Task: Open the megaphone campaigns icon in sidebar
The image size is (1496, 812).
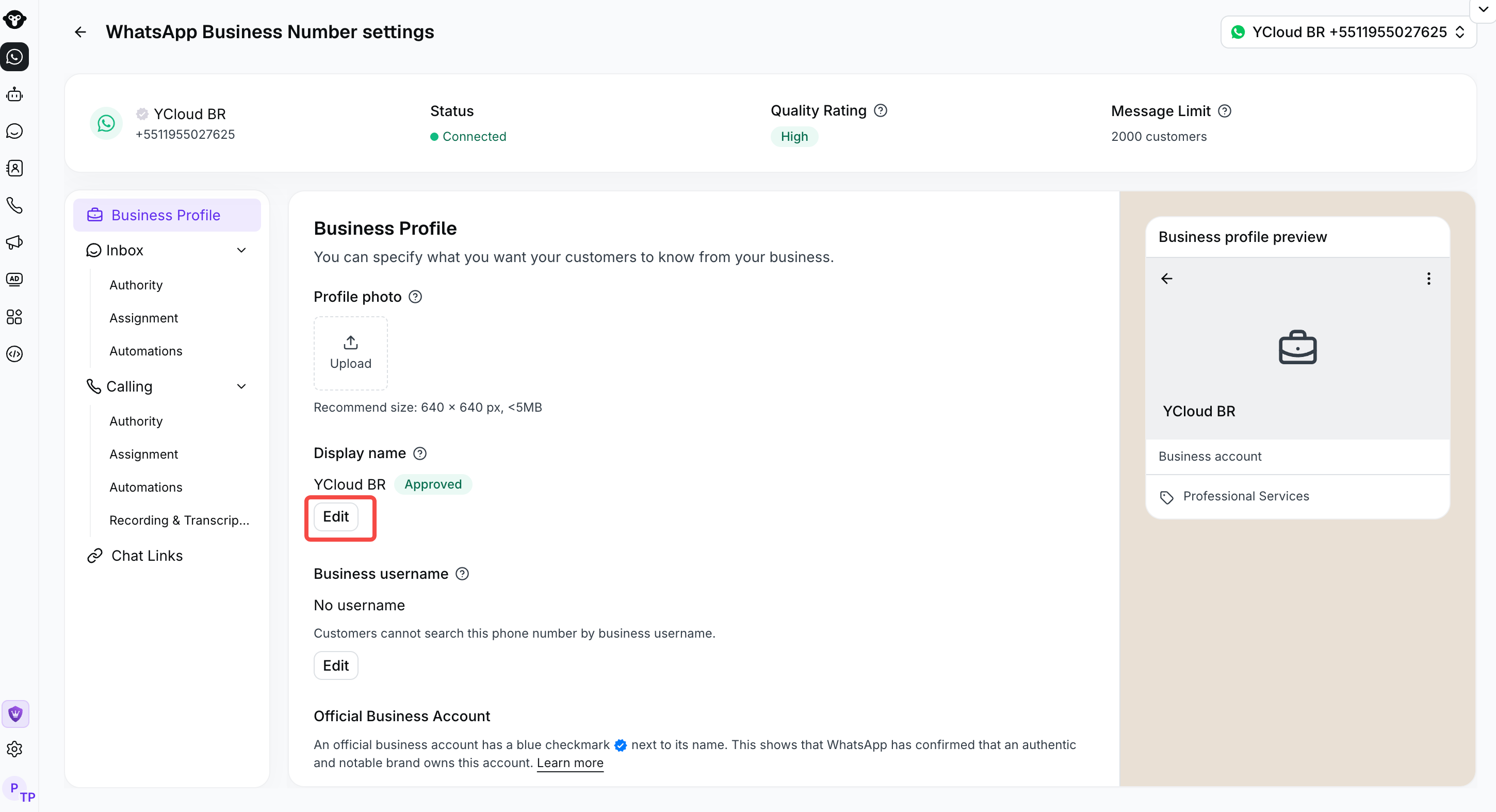Action: [x=14, y=242]
